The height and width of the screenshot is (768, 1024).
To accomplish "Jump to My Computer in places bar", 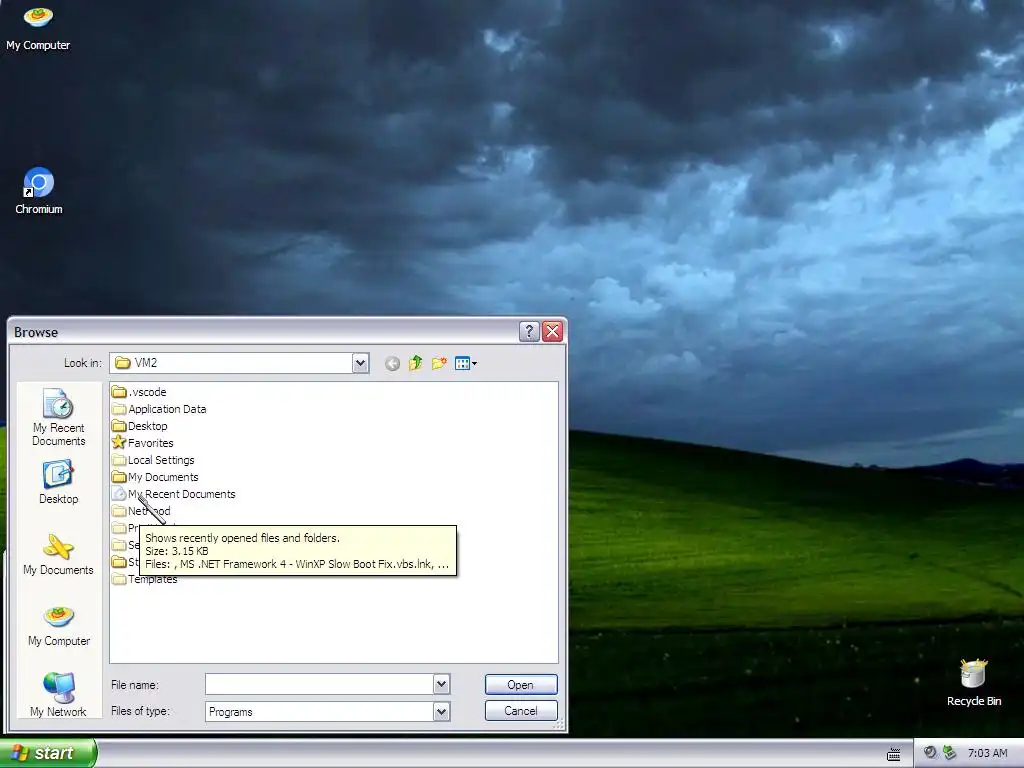I will [59, 626].
